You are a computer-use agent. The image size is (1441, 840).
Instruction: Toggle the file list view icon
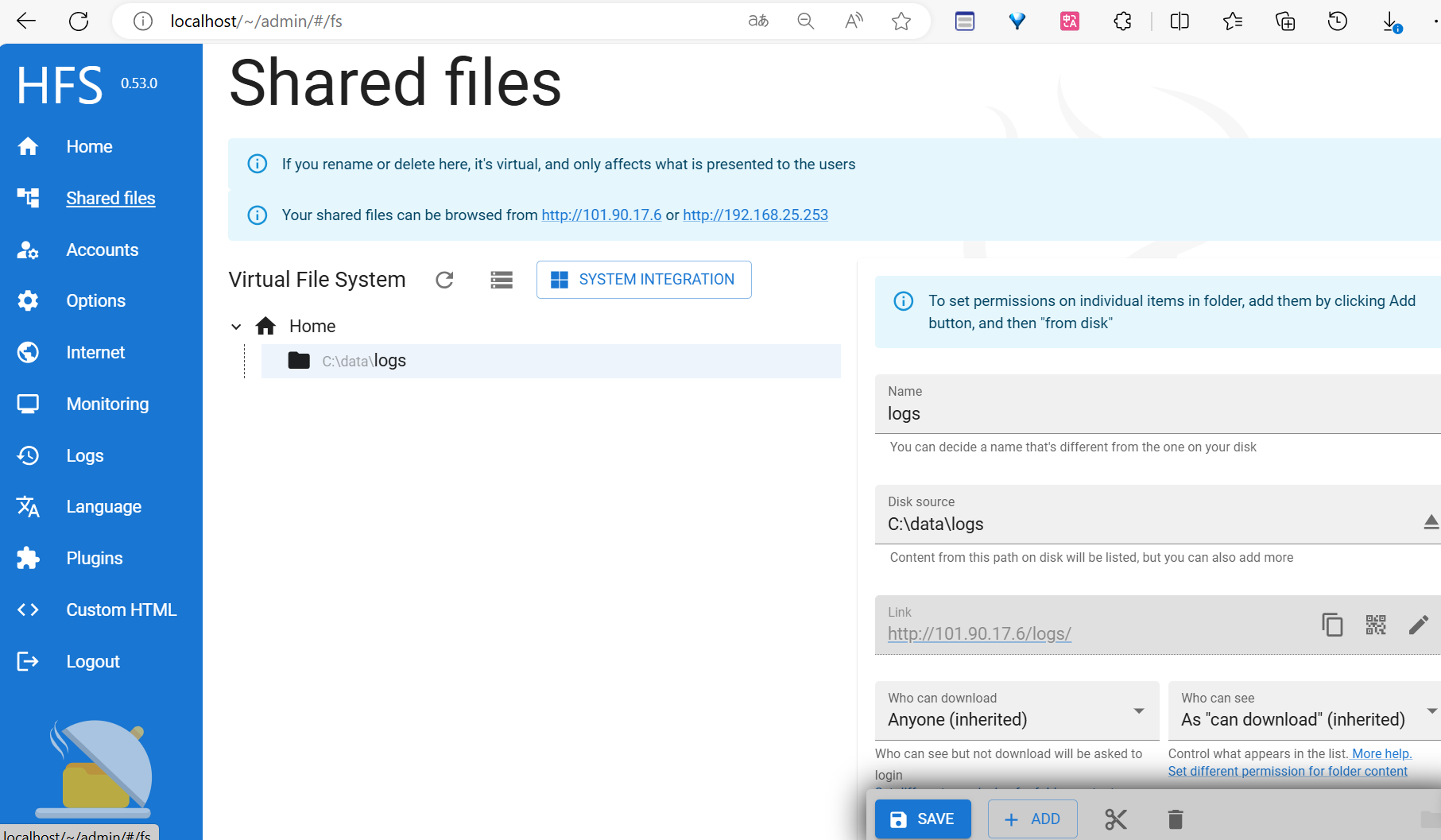pos(502,280)
